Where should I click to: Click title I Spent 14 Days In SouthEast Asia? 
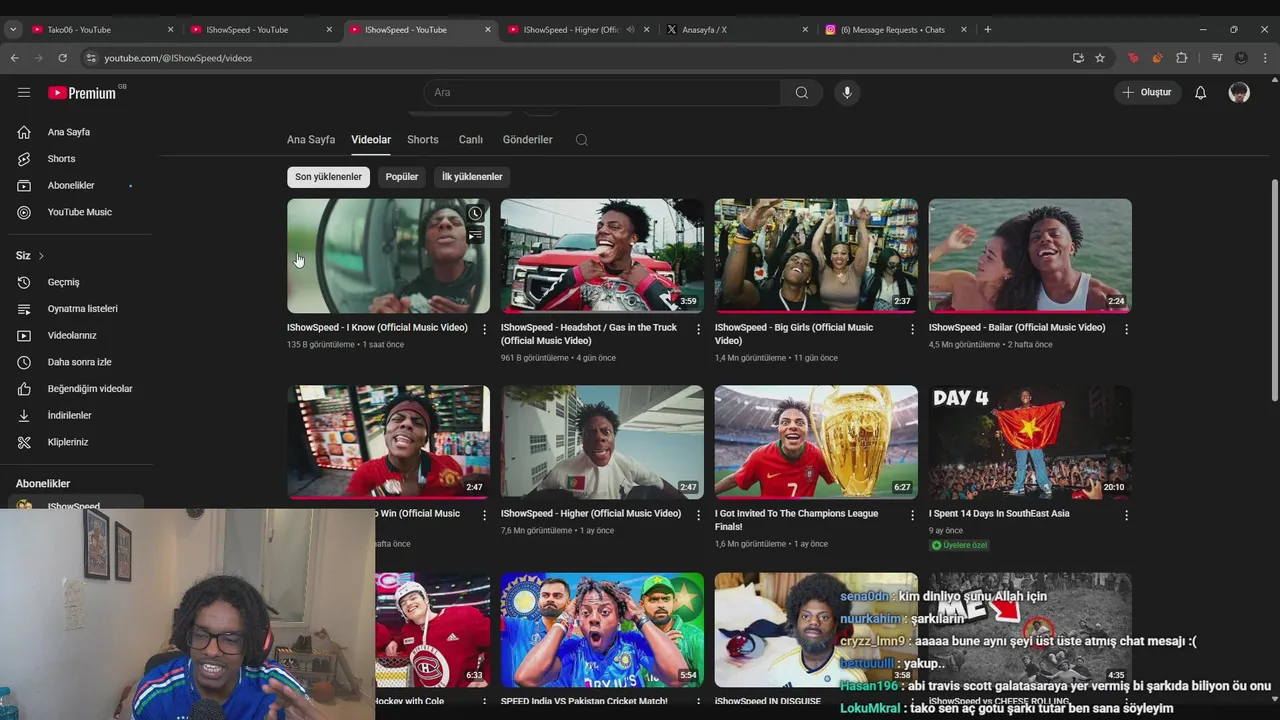tap(999, 514)
